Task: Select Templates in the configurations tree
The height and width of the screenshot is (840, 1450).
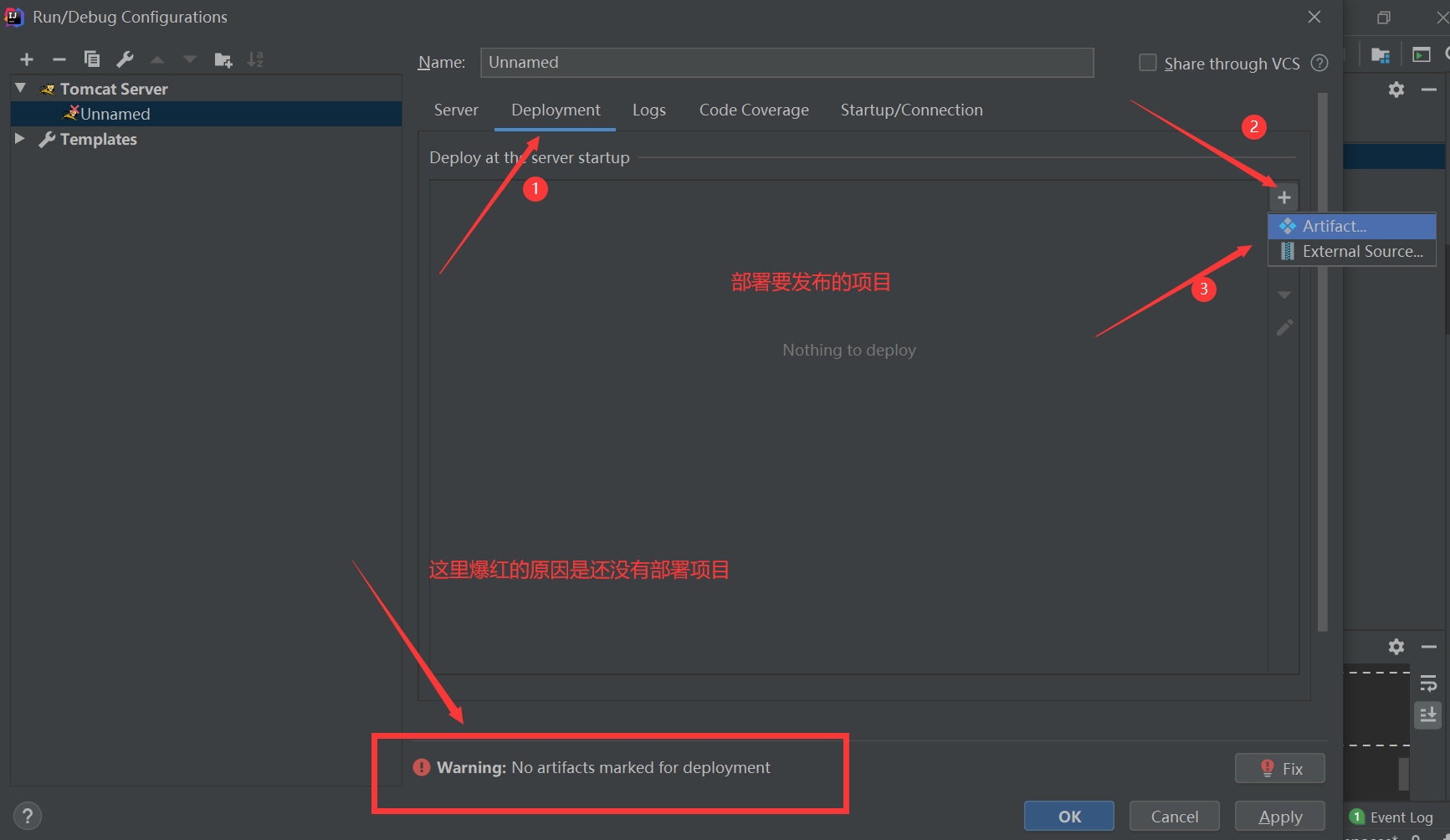Action: [x=99, y=139]
